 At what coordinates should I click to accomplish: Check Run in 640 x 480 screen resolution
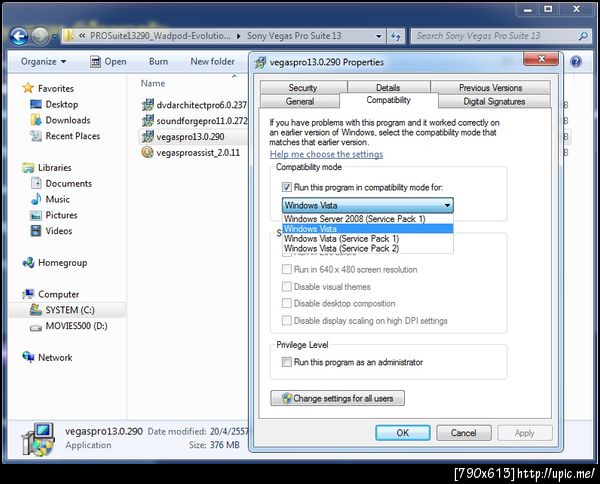coord(287,269)
